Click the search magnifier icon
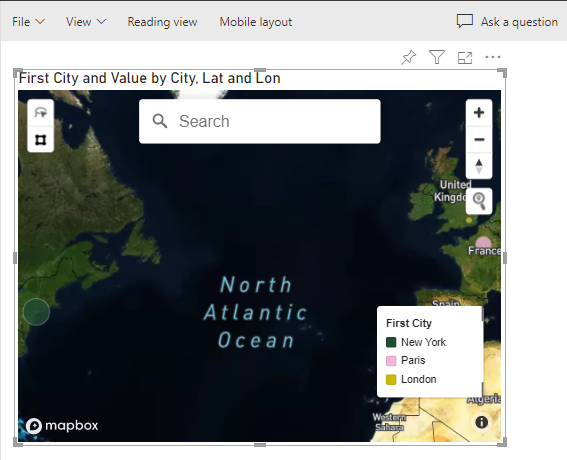 159,121
